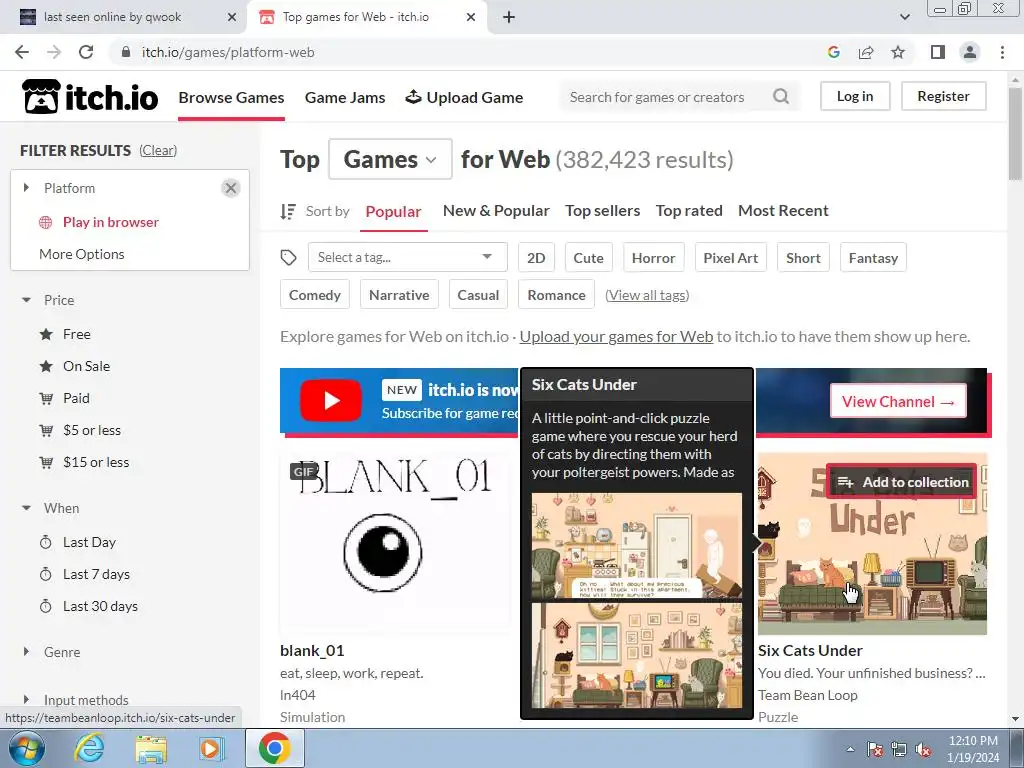The width and height of the screenshot is (1024, 768).
Task: Show More Options under Platform
Action: coord(82,254)
